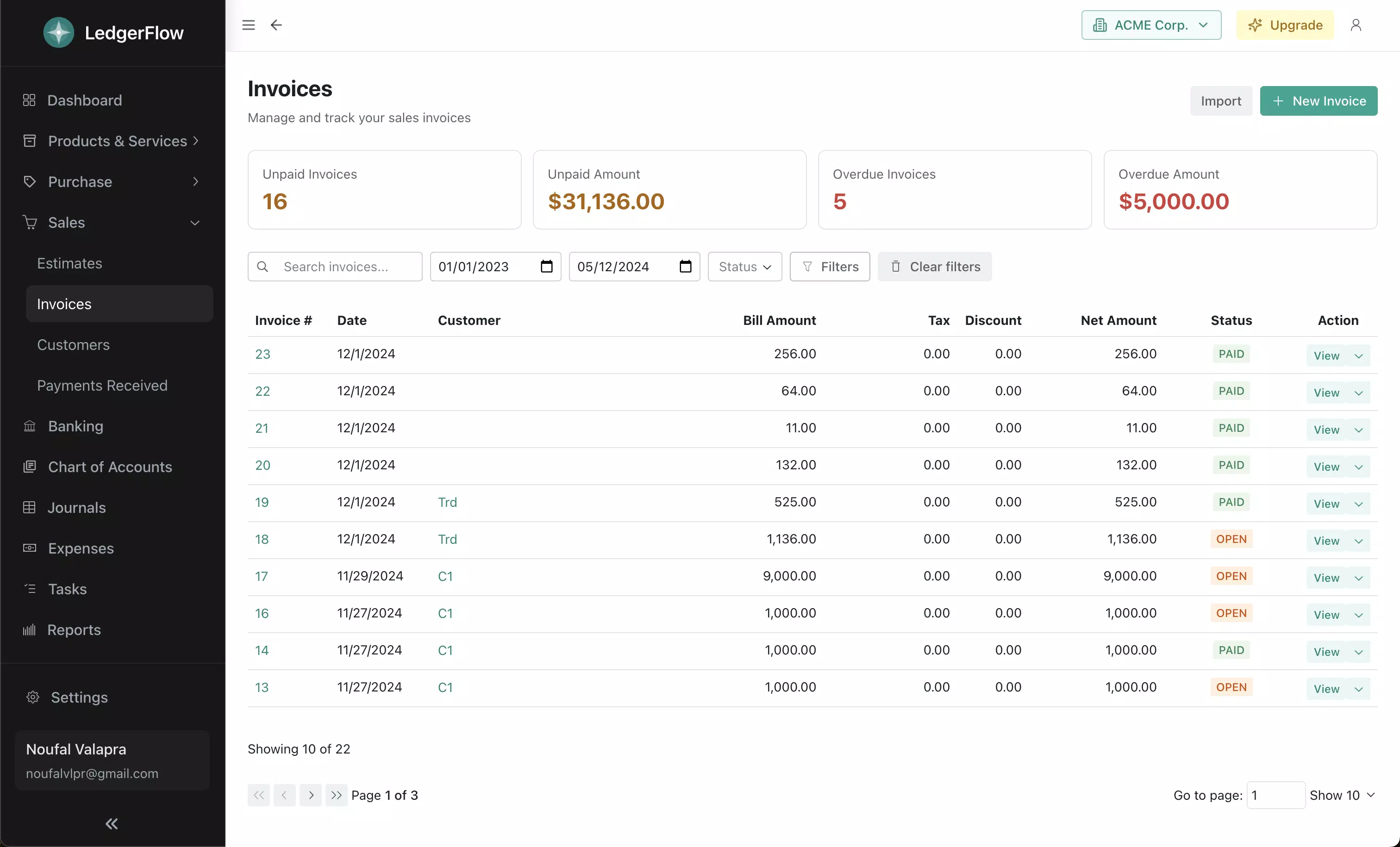This screenshot has width=1400, height=847.
Task: Click PAID status badge on invoice 21
Action: 1231,428
